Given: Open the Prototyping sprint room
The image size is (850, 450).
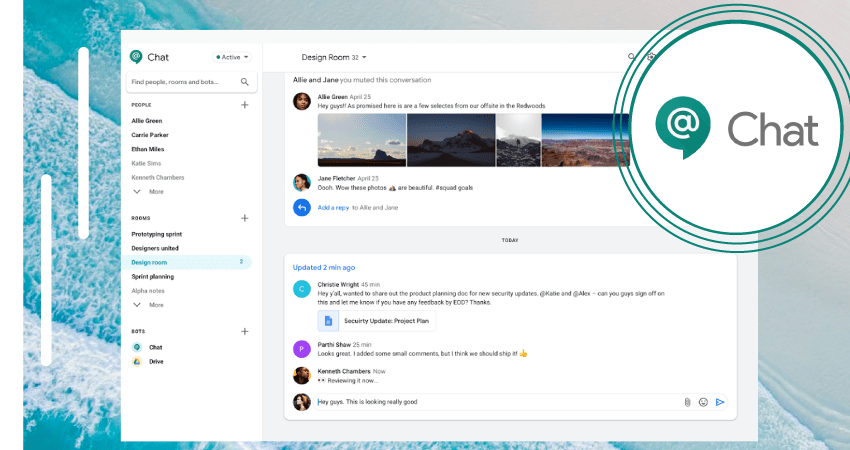Looking at the screenshot, I should coord(157,234).
